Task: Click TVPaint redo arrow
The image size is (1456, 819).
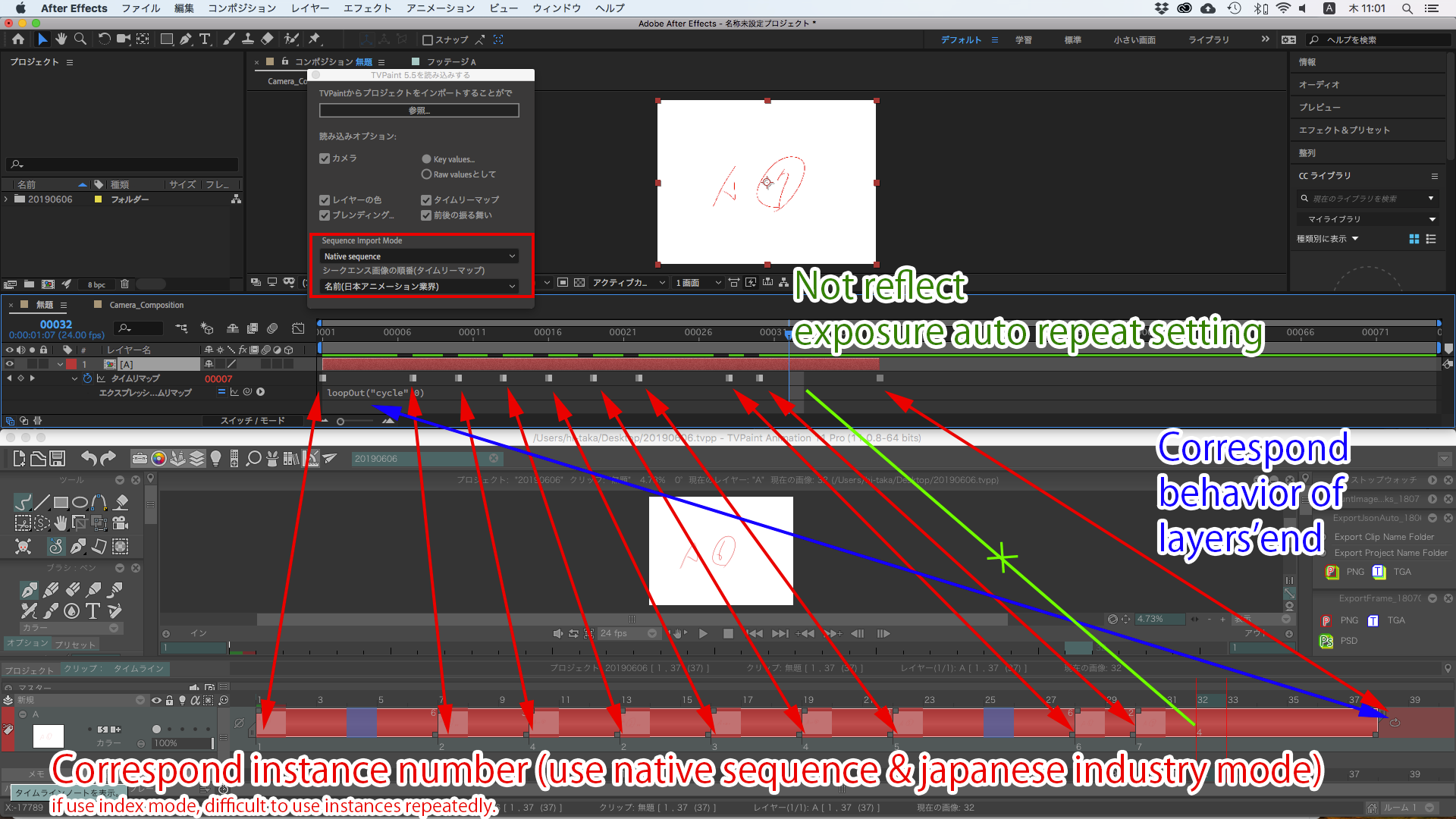Action: click(108, 458)
